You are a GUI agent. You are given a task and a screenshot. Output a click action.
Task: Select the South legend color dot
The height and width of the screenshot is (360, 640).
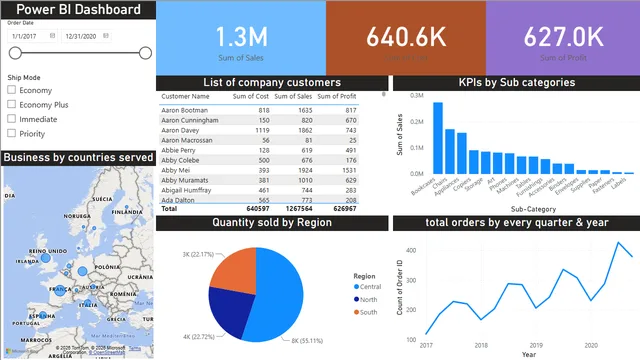click(356, 312)
